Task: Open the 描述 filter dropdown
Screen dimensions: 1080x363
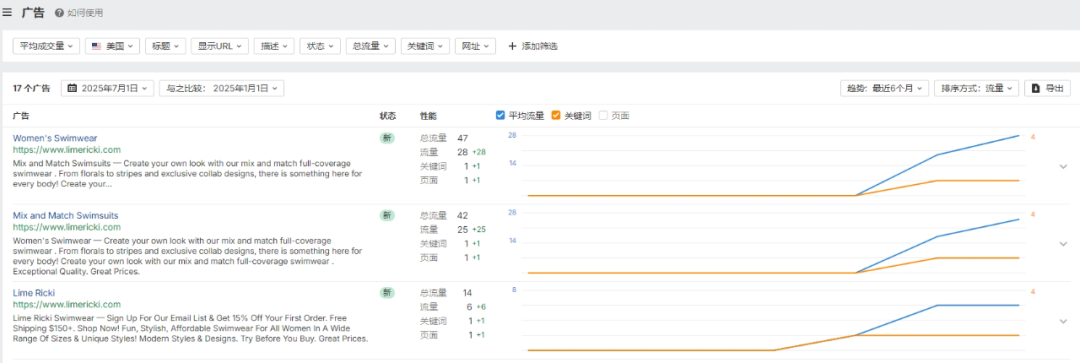Action: click(x=273, y=46)
